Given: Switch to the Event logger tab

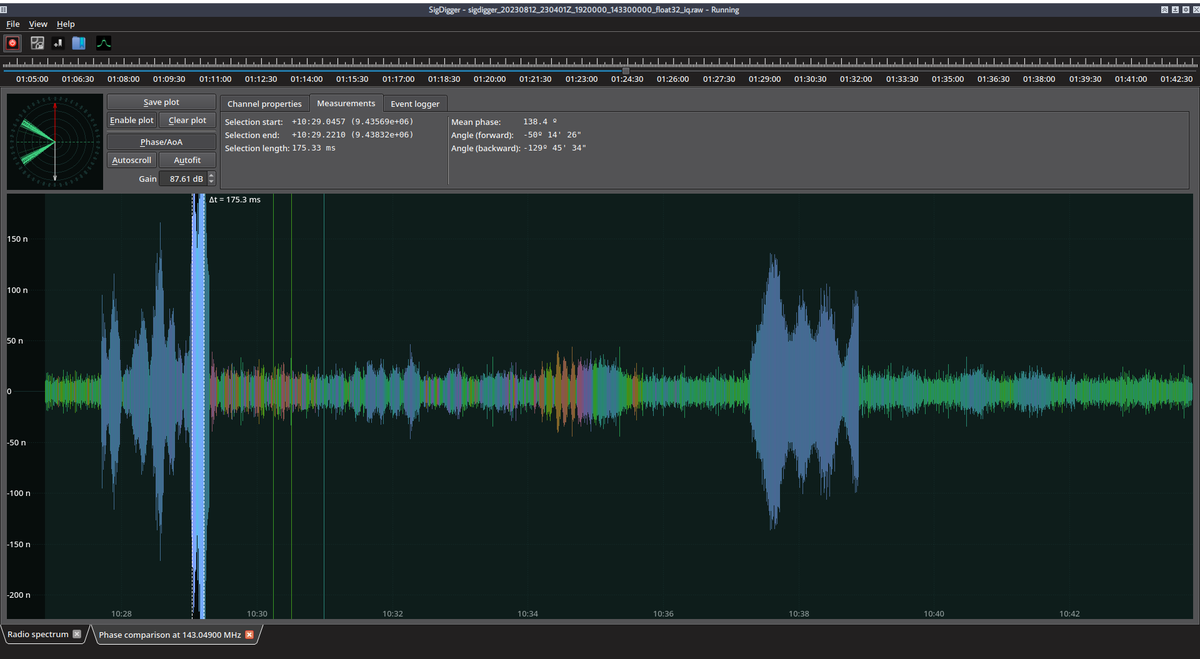Looking at the screenshot, I should 415,104.
